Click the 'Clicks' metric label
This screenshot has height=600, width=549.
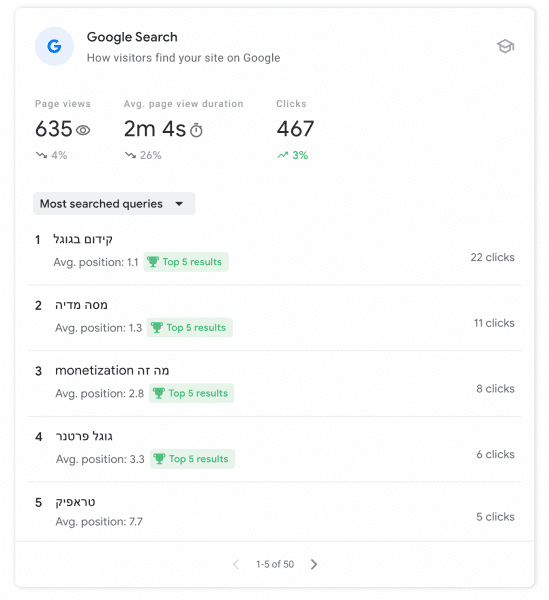[x=291, y=104]
